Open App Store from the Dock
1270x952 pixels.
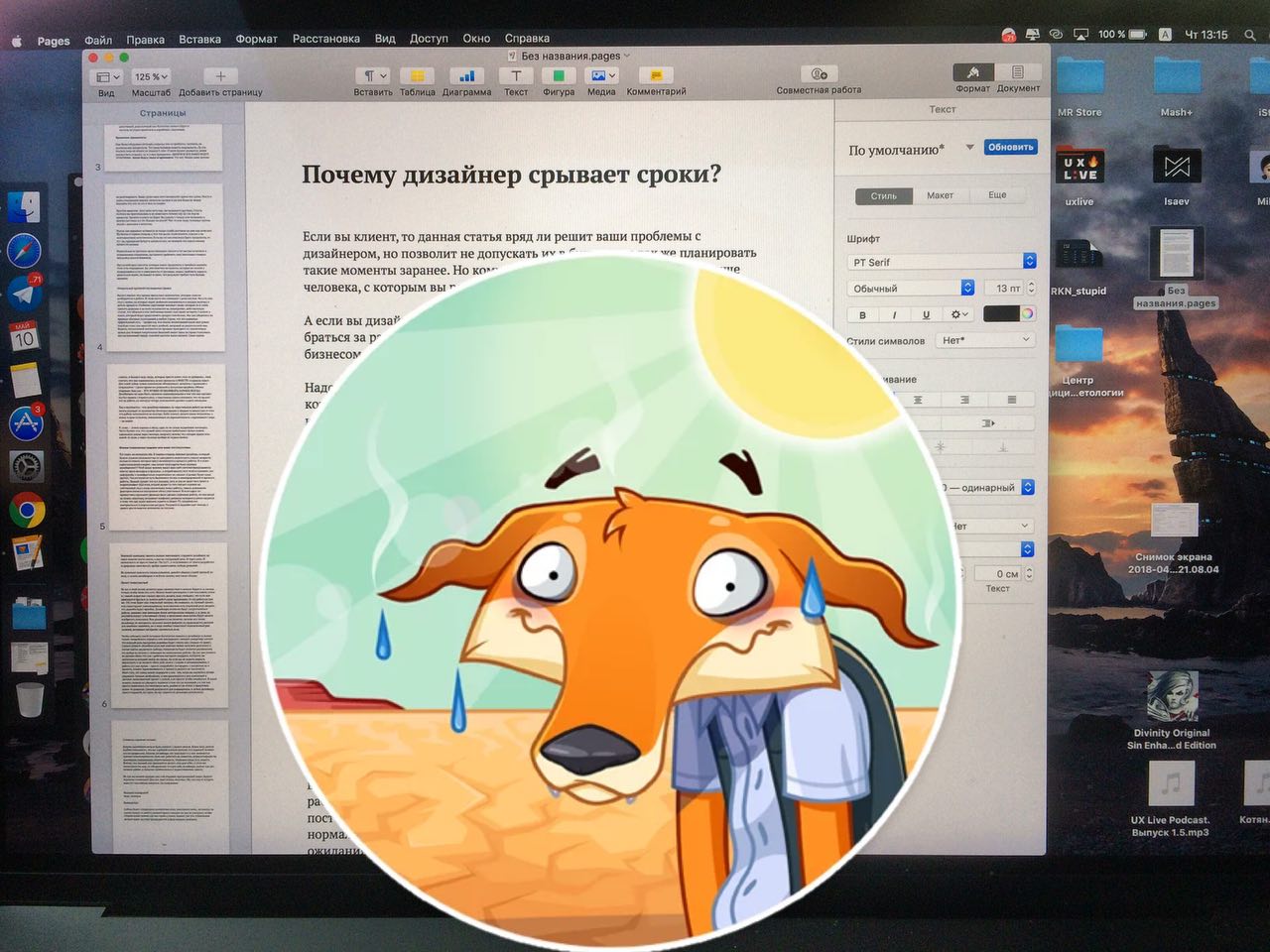25,423
